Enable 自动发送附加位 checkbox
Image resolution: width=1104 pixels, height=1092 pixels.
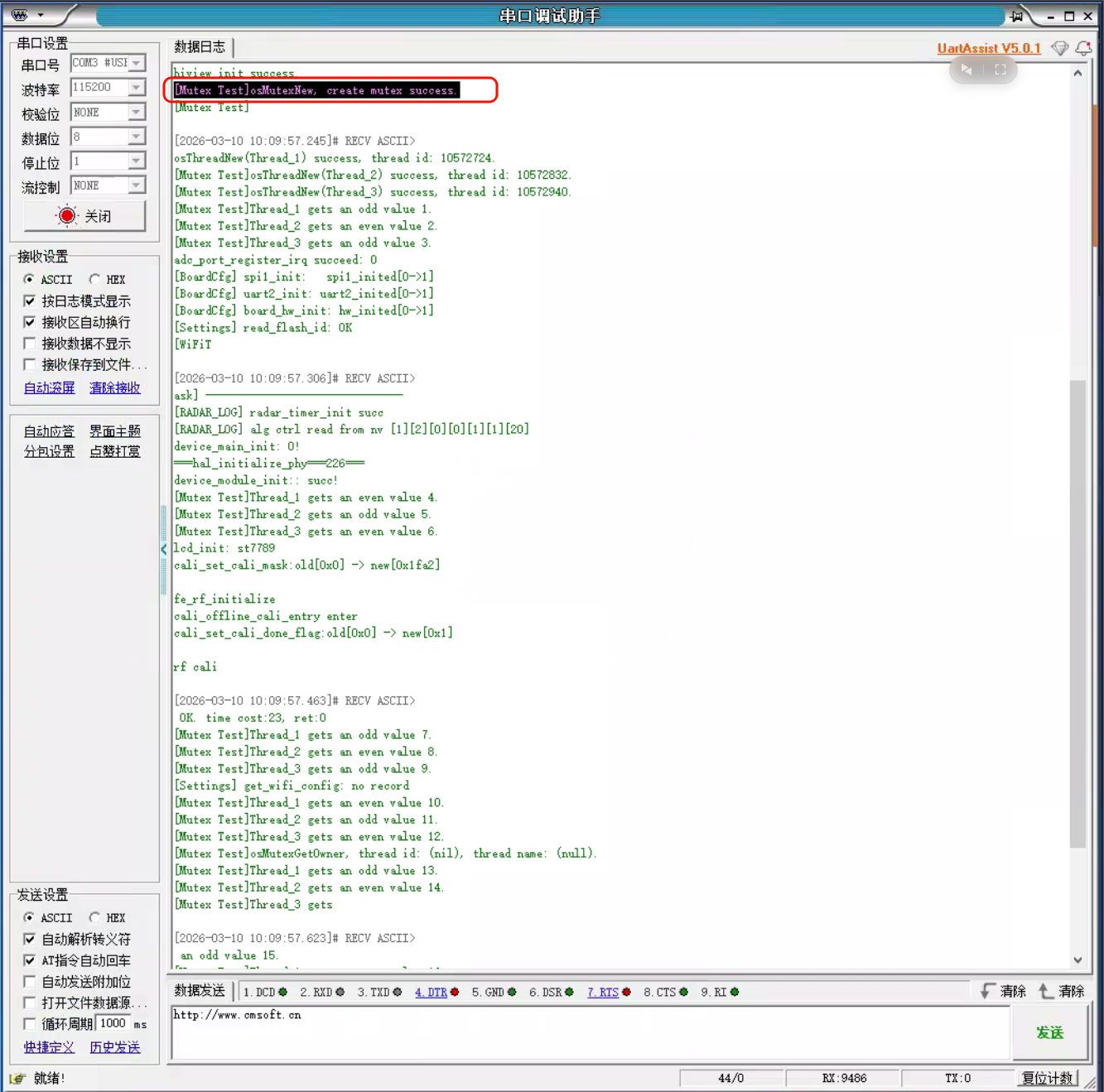pyautogui.click(x=30, y=982)
